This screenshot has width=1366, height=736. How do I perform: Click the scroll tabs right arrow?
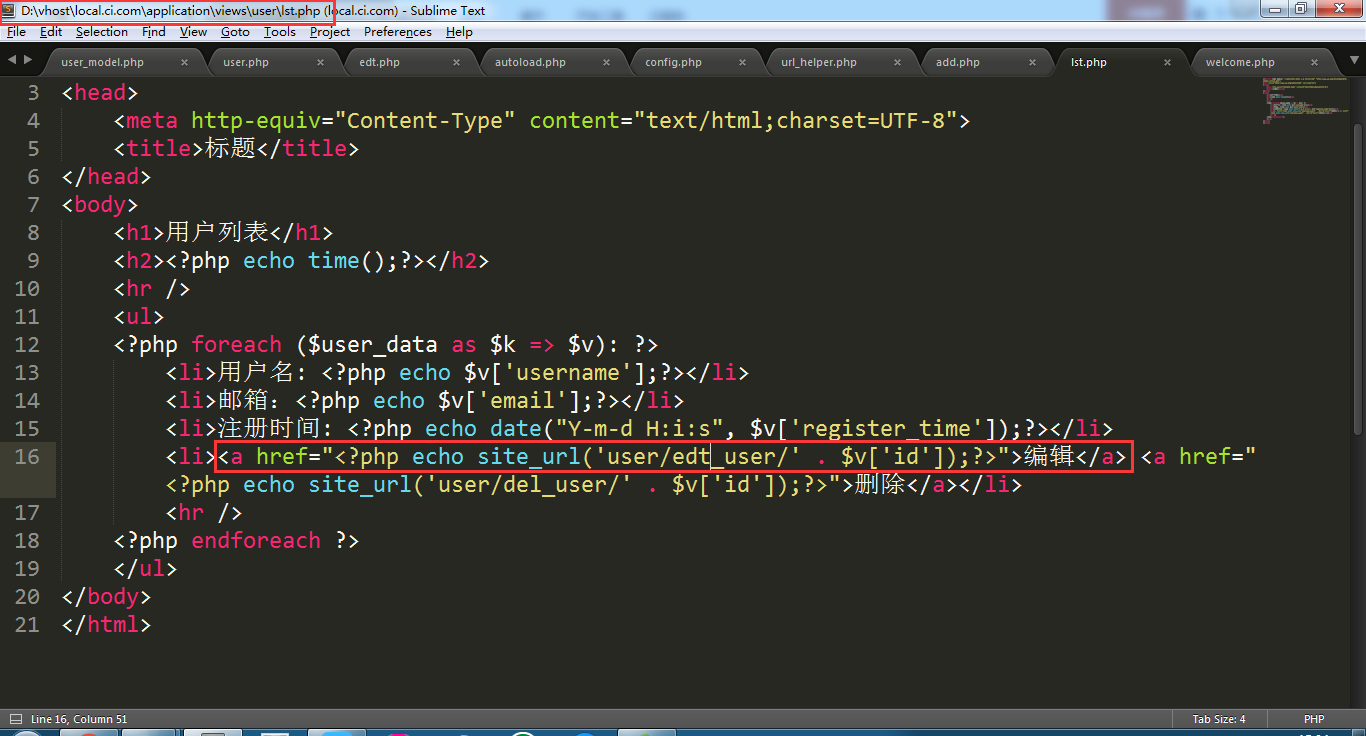[x=27, y=60]
